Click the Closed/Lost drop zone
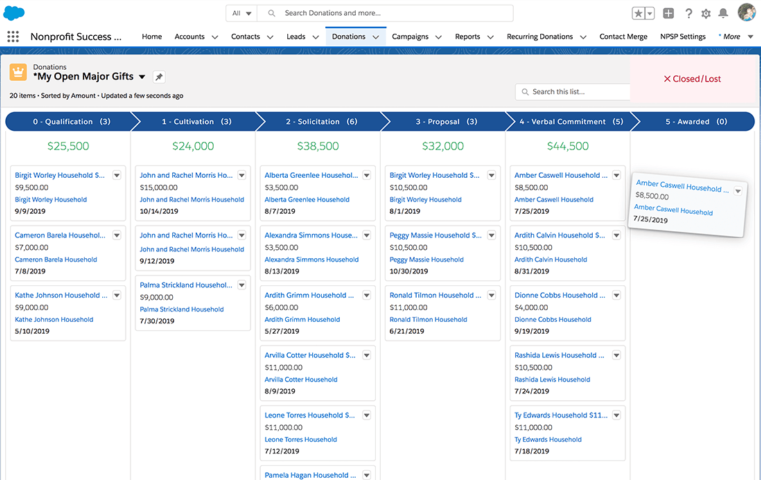This screenshot has width=761, height=480. coord(693,79)
